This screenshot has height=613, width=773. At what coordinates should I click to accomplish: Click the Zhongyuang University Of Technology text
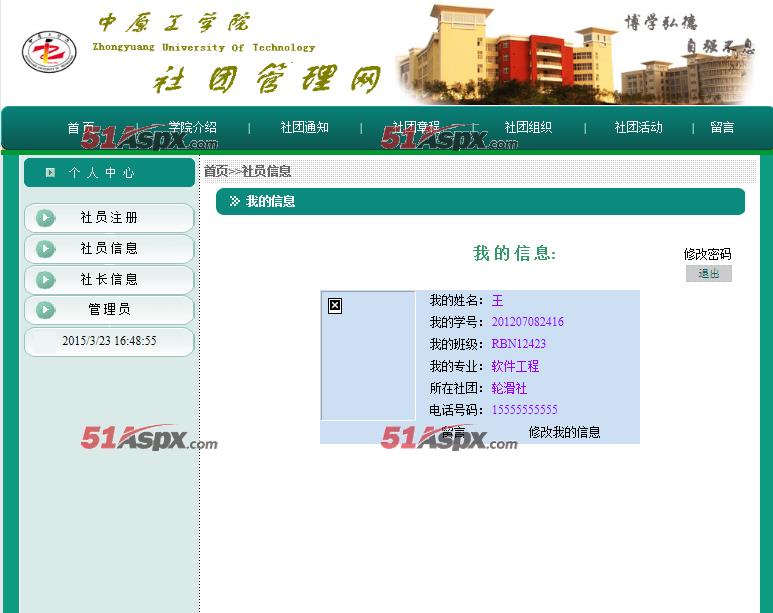(x=204, y=47)
